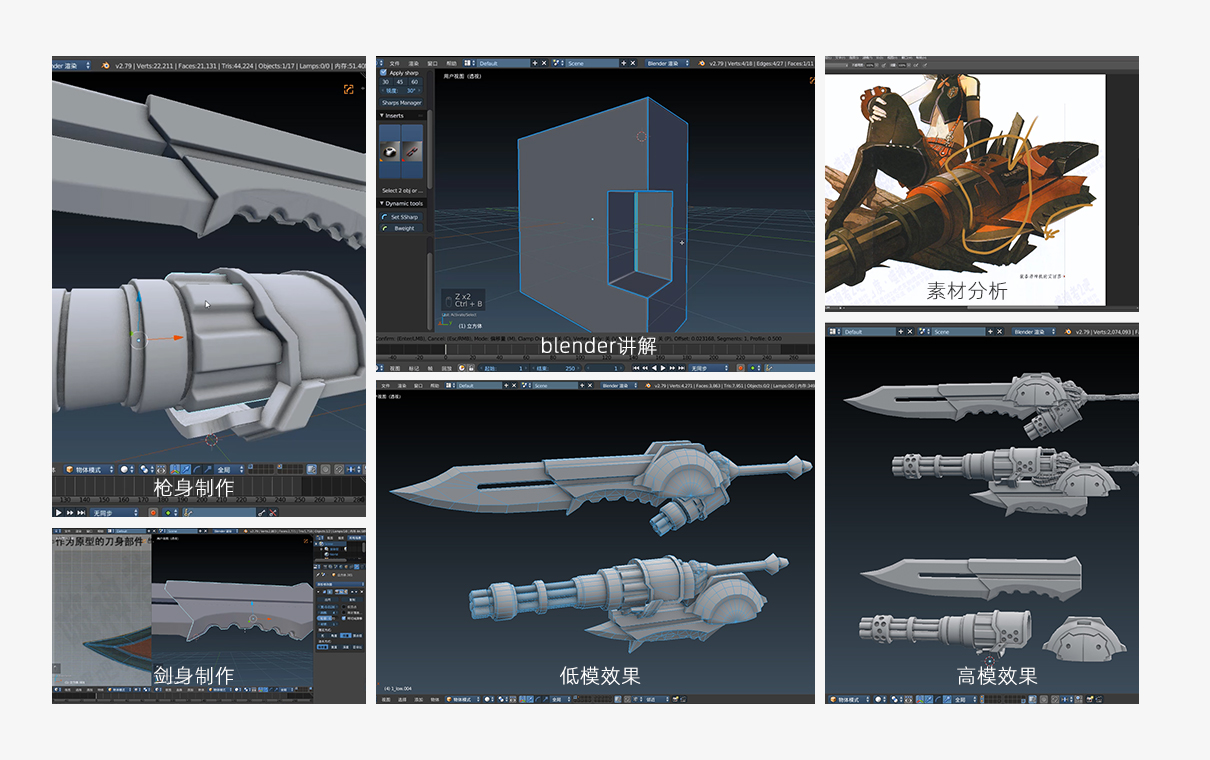Play animation in reverse in tutorial timeline
1210x760 pixels.
[655, 368]
